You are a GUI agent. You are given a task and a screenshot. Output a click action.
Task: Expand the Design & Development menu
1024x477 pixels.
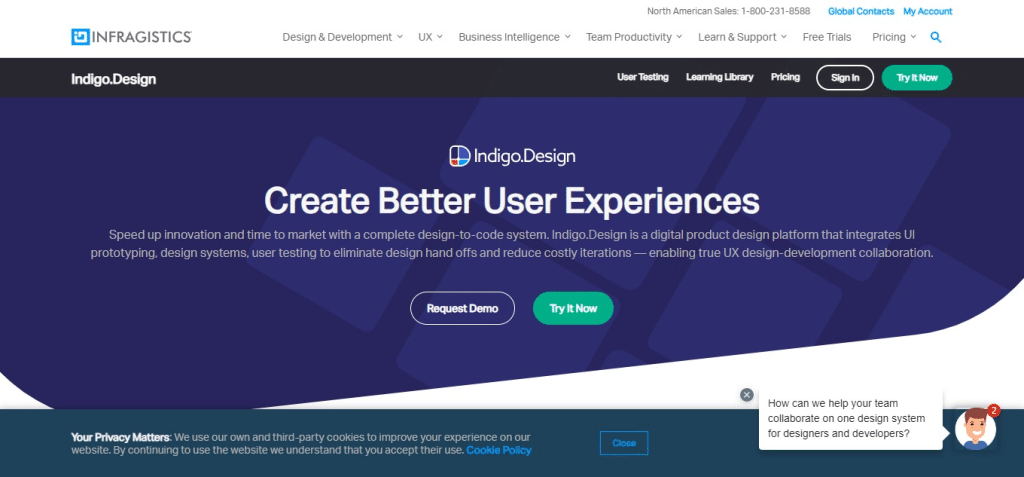tap(342, 37)
